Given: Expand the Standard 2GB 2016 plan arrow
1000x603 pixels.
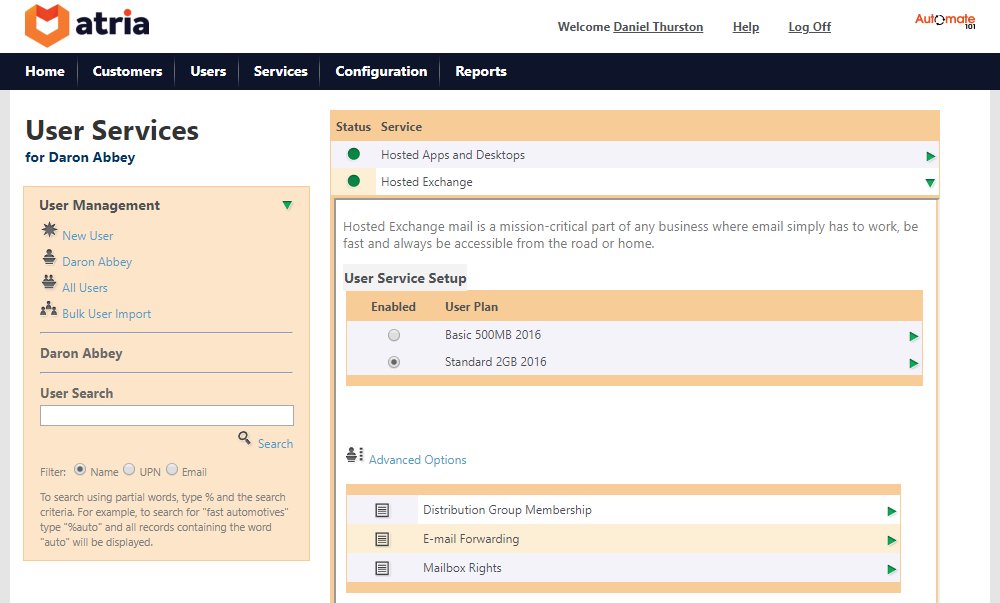Looking at the screenshot, I should pos(914,363).
